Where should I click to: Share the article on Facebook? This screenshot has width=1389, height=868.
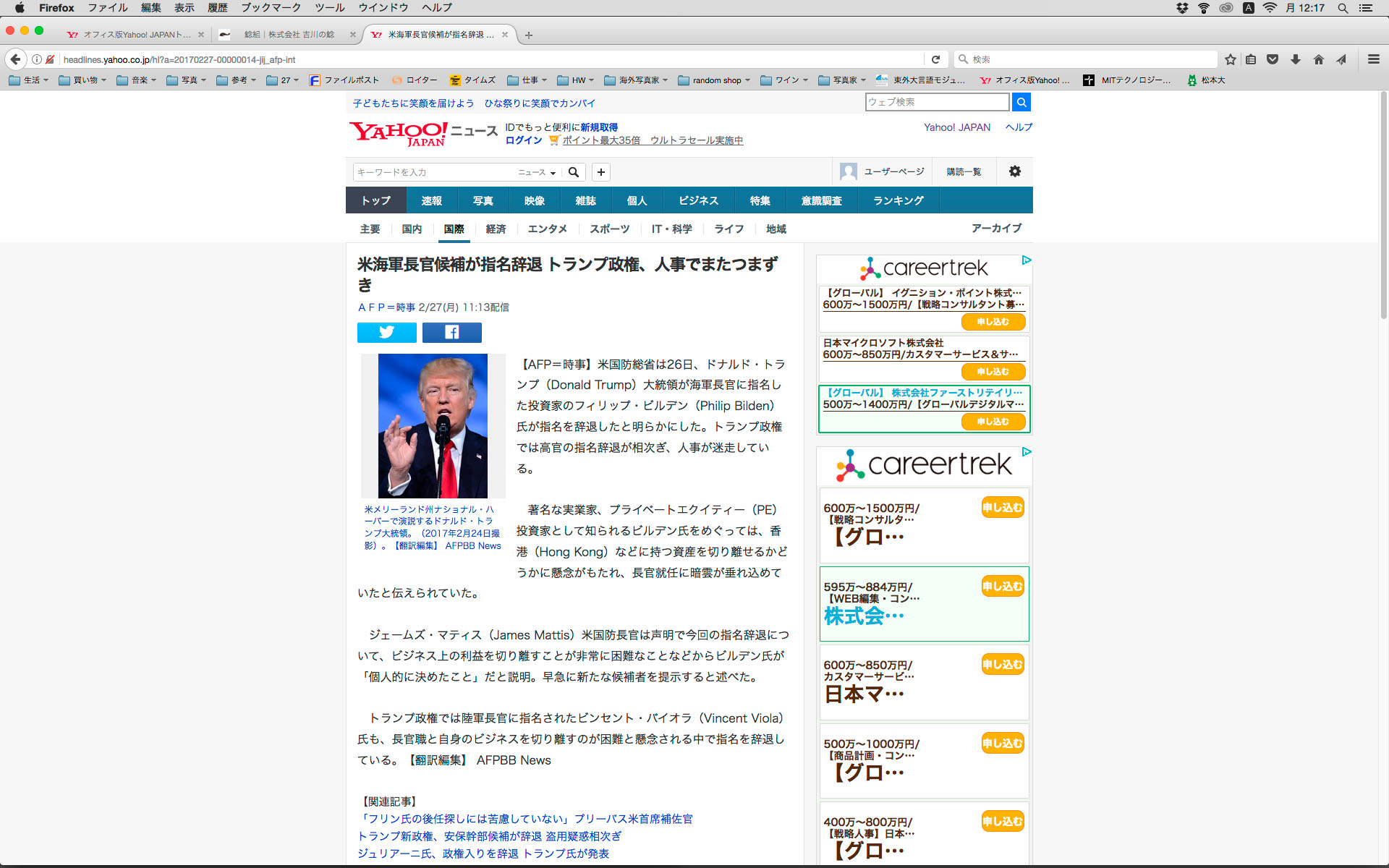pyautogui.click(x=451, y=332)
